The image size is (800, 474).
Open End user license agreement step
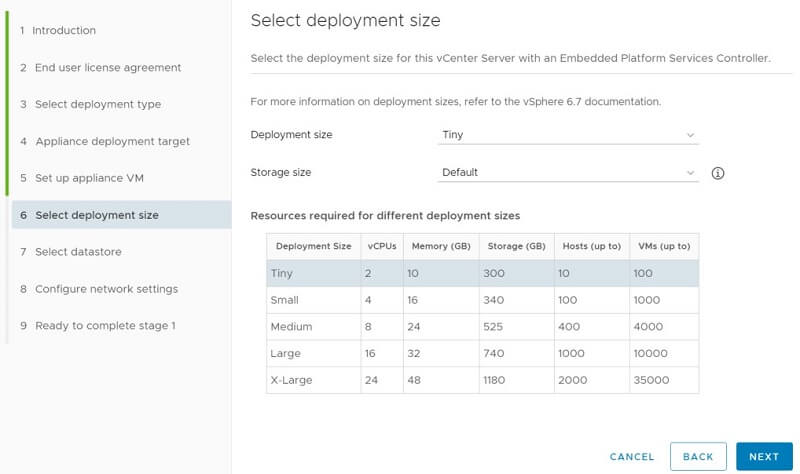tap(108, 67)
